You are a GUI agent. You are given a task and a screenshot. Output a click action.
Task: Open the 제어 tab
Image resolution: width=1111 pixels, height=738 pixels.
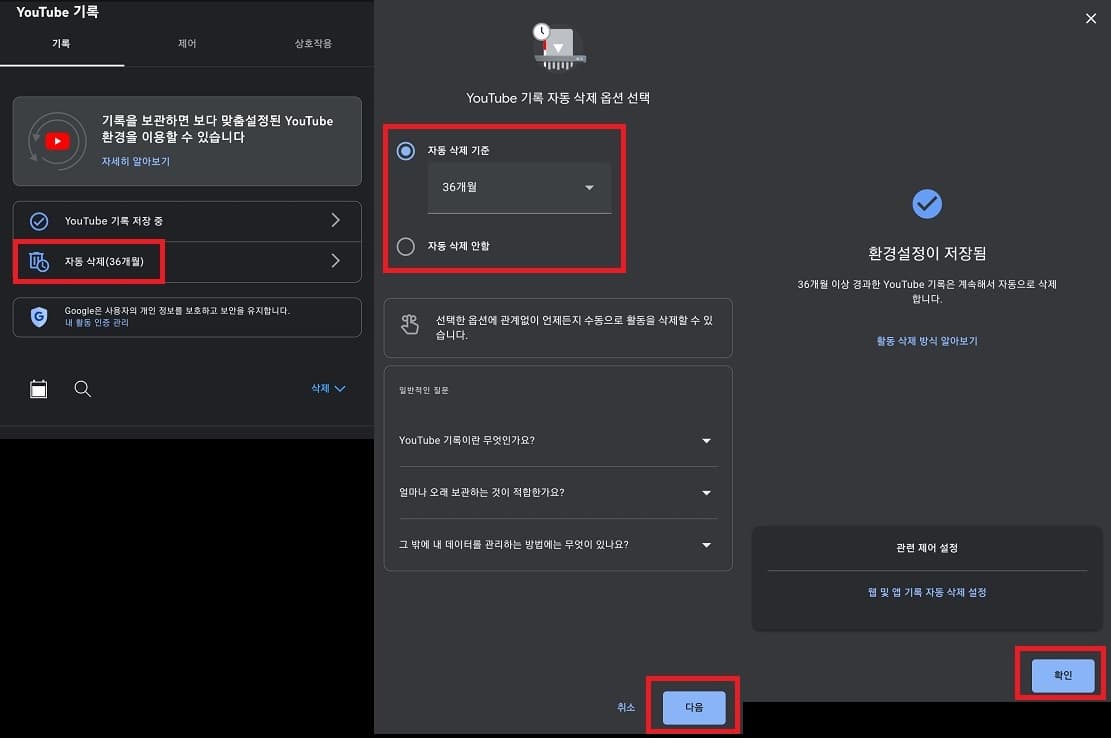click(x=187, y=44)
